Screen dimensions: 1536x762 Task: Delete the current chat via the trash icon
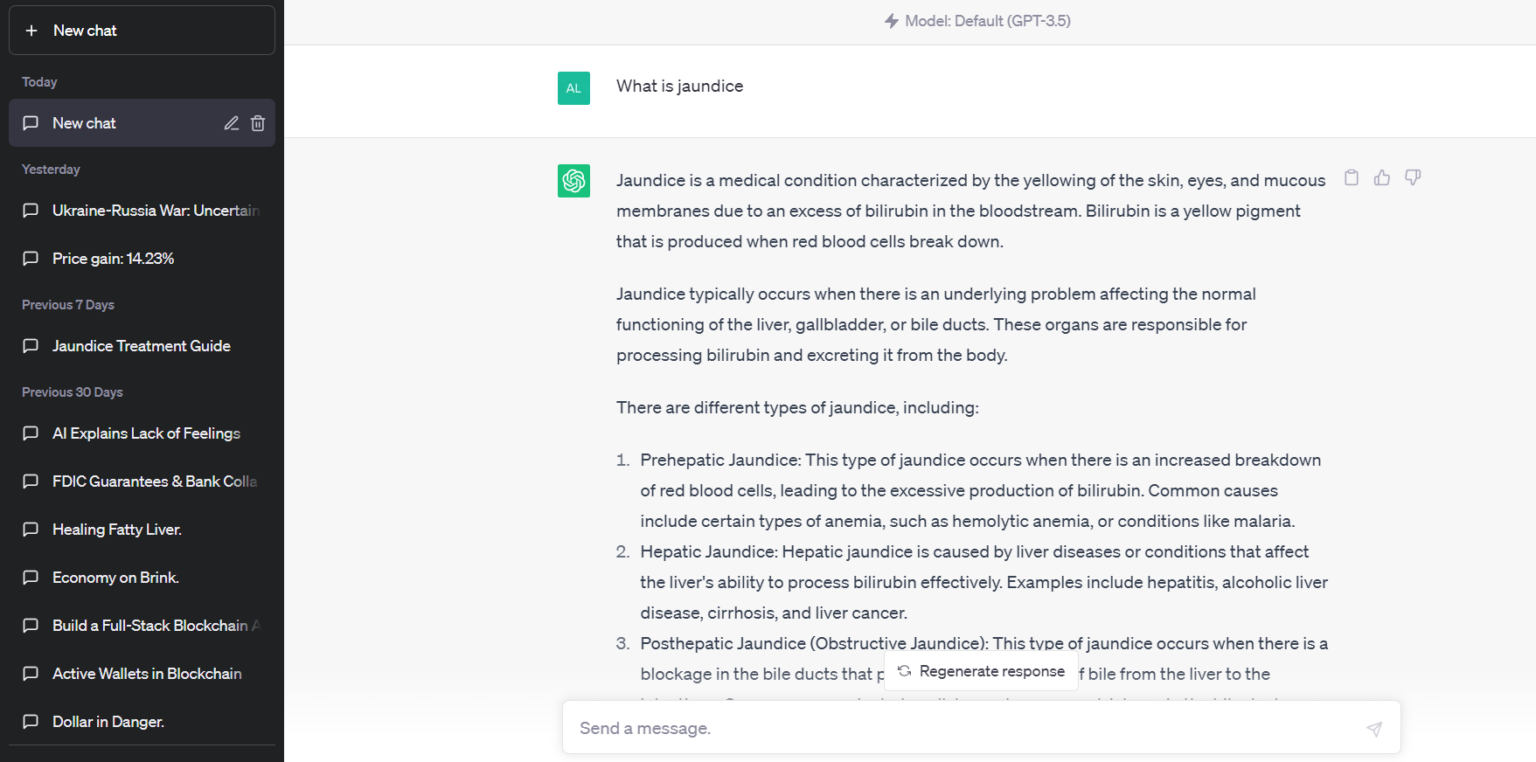point(257,122)
